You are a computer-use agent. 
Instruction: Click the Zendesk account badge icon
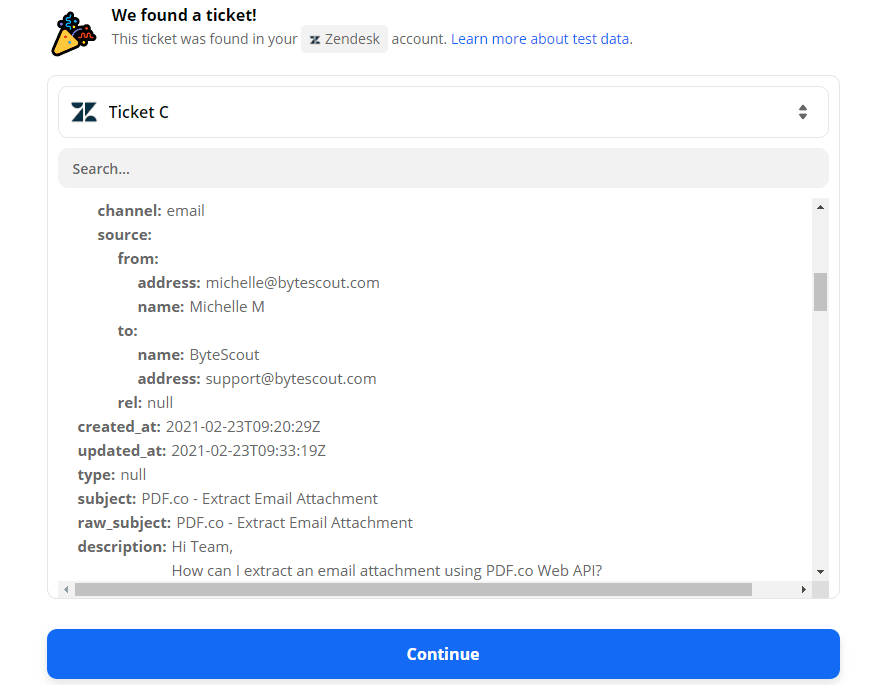coord(316,39)
